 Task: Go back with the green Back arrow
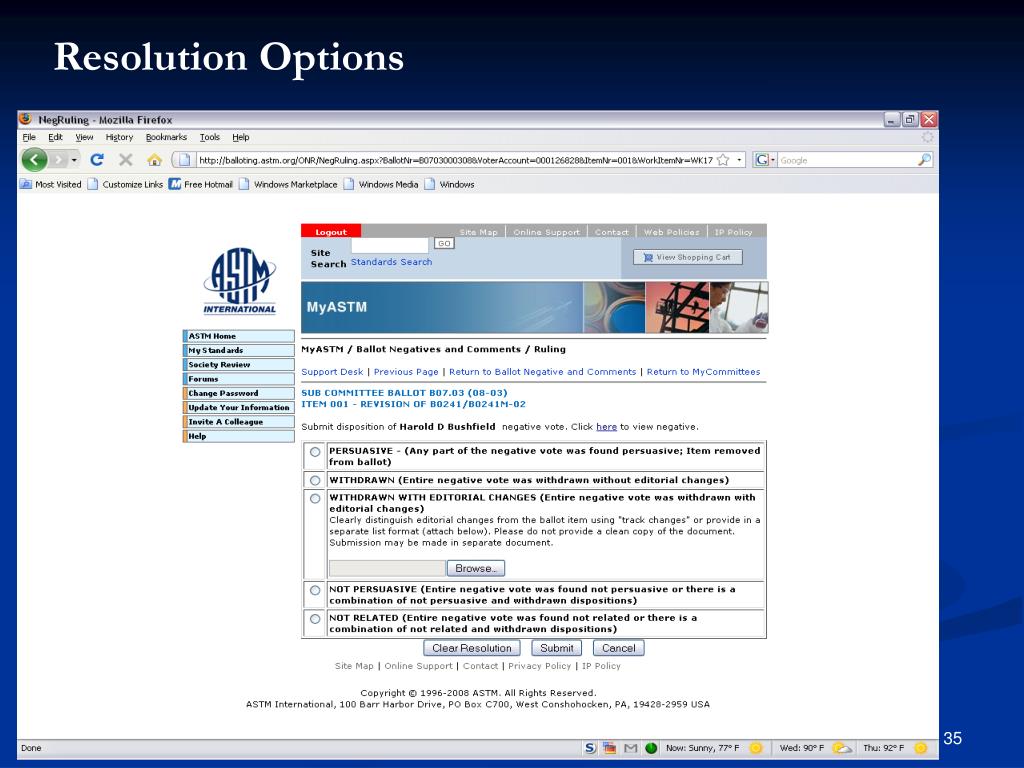pyautogui.click(x=35, y=159)
